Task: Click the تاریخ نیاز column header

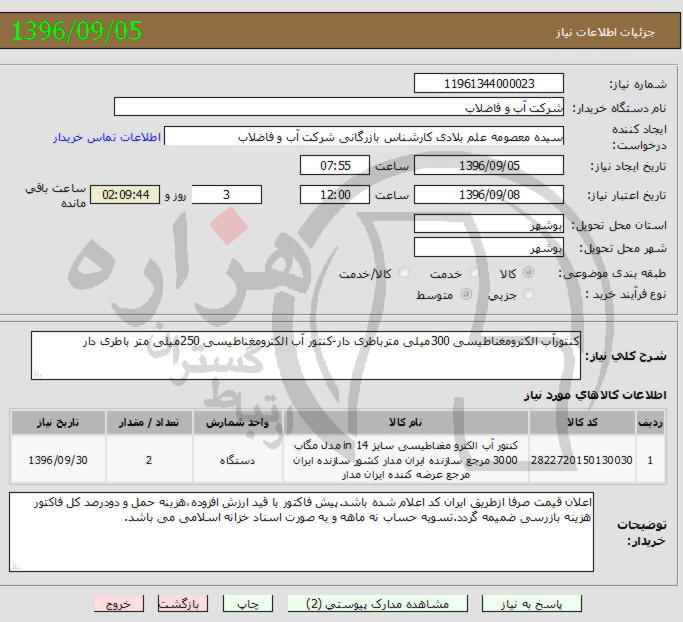Action: (x=58, y=423)
